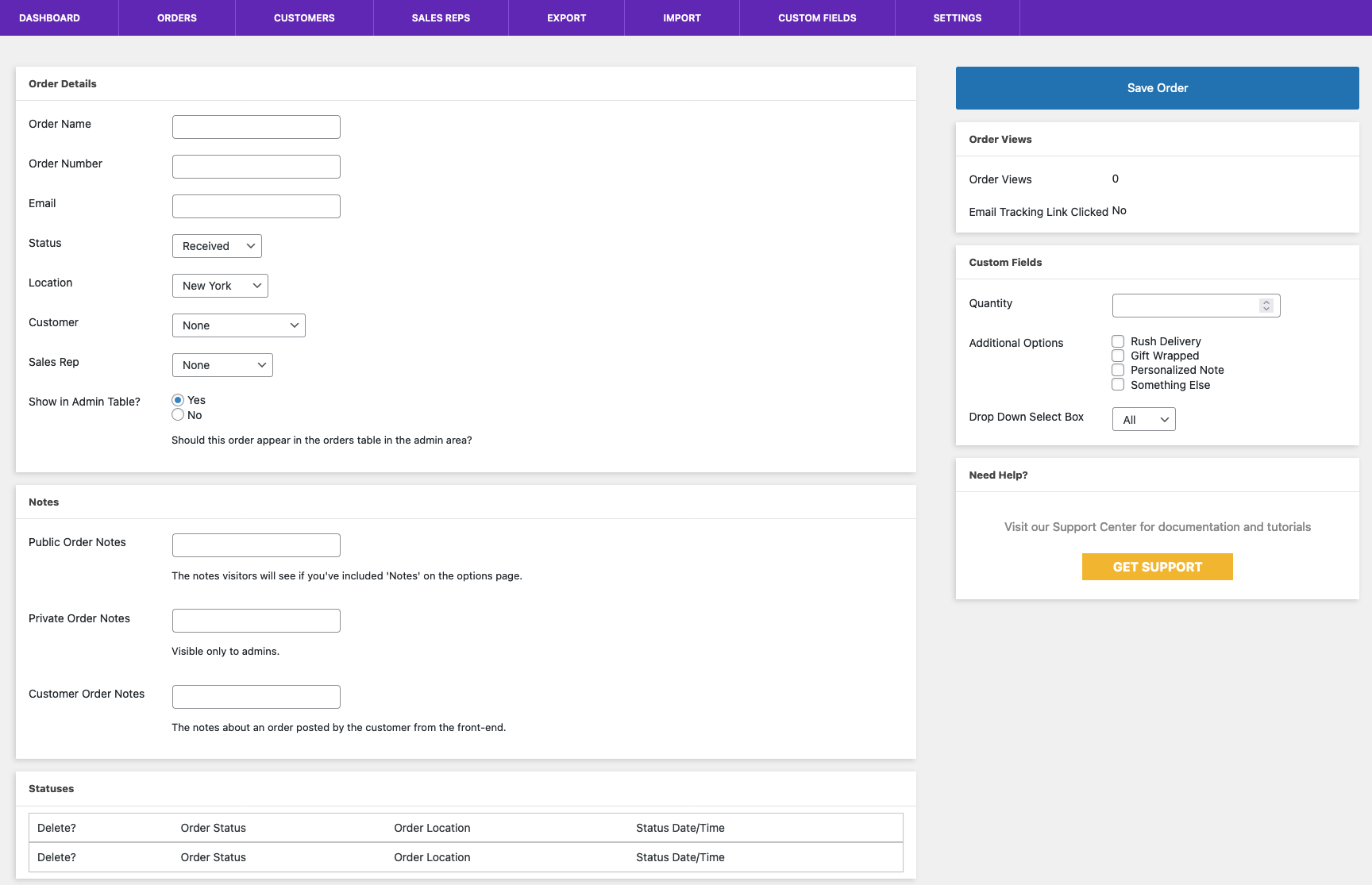Click the Private Order Notes field
This screenshot has height=885, width=1372.
coord(256,621)
